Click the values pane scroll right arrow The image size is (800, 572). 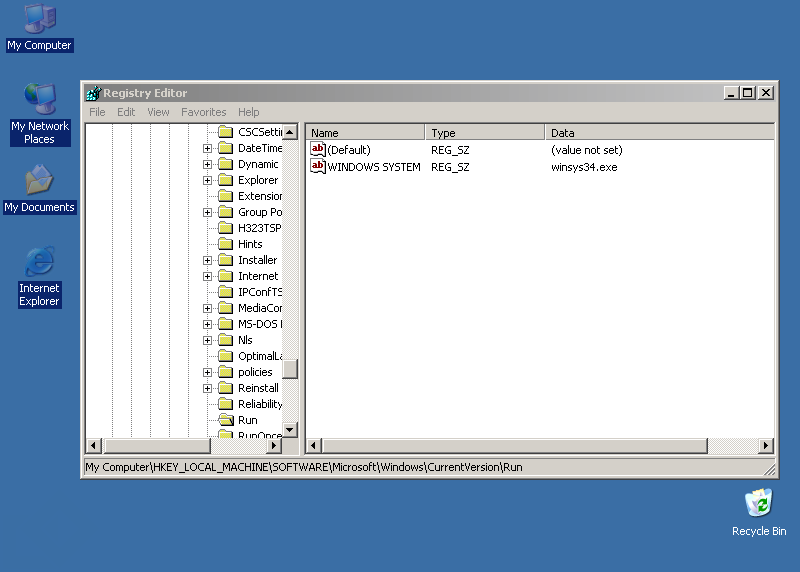coord(765,445)
